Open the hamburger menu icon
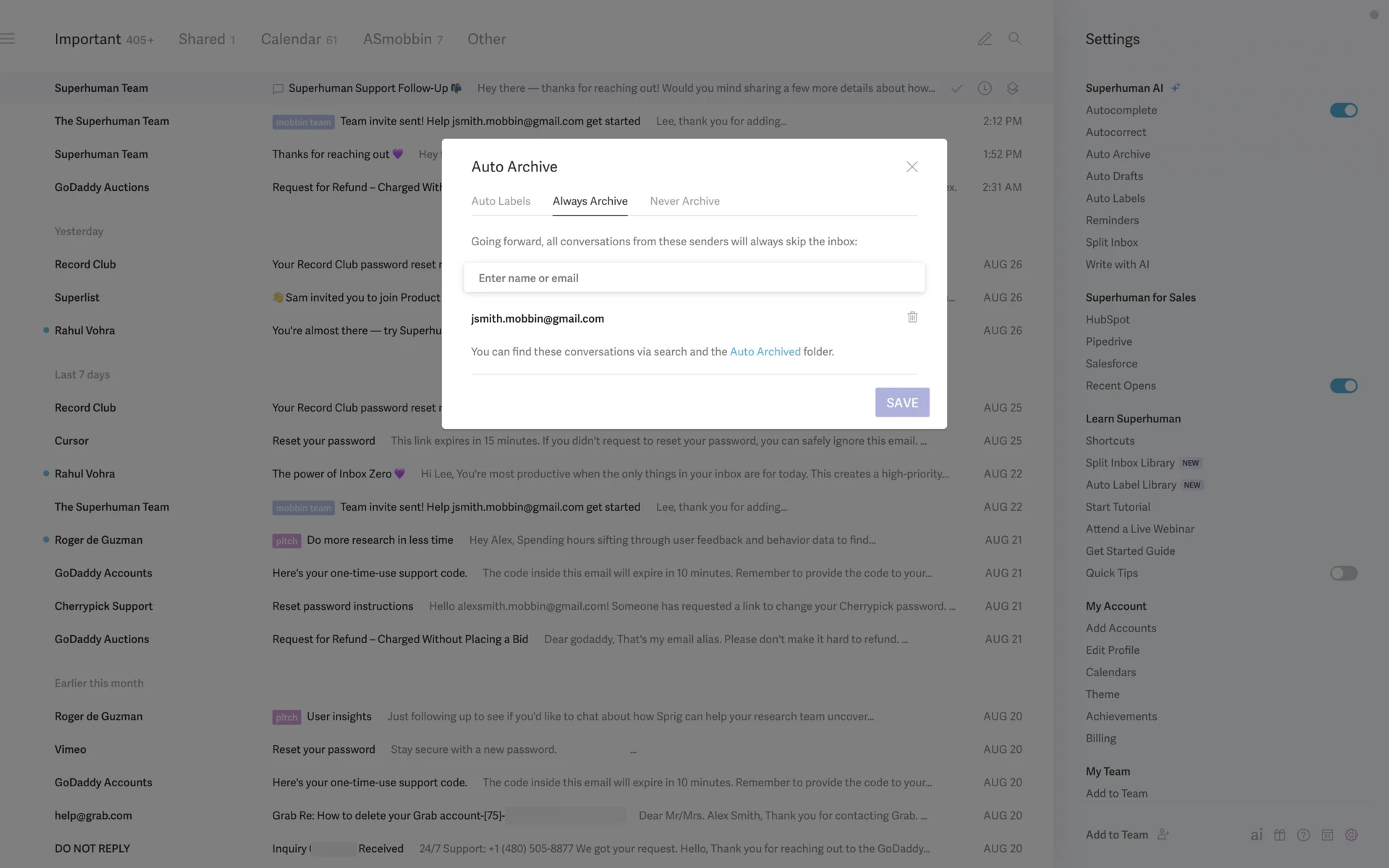 pos(8,39)
